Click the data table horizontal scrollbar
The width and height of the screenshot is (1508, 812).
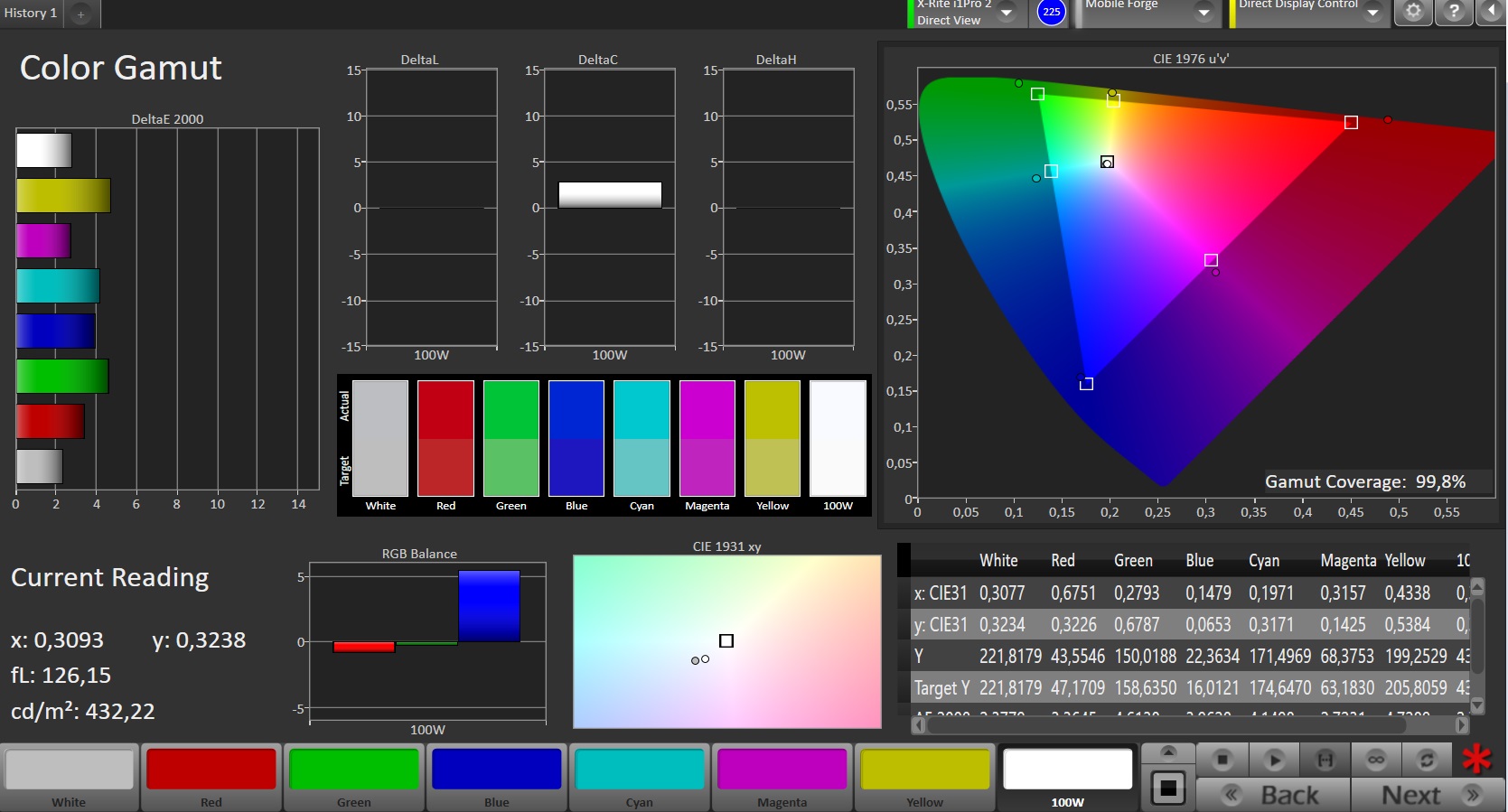coord(1191,724)
